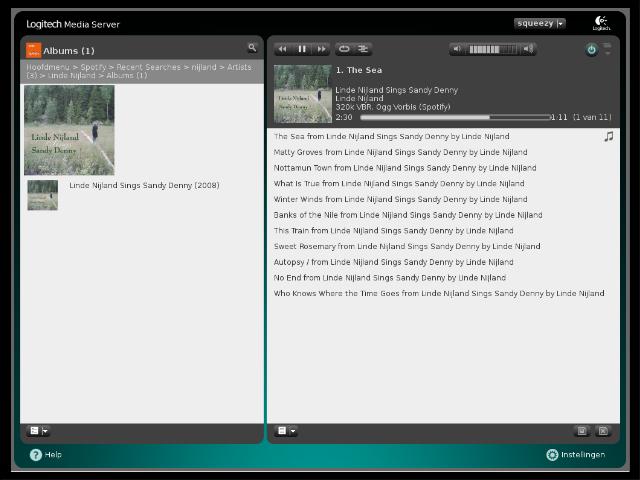
Task: Adjust the volume level bar
Action: [493, 49]
